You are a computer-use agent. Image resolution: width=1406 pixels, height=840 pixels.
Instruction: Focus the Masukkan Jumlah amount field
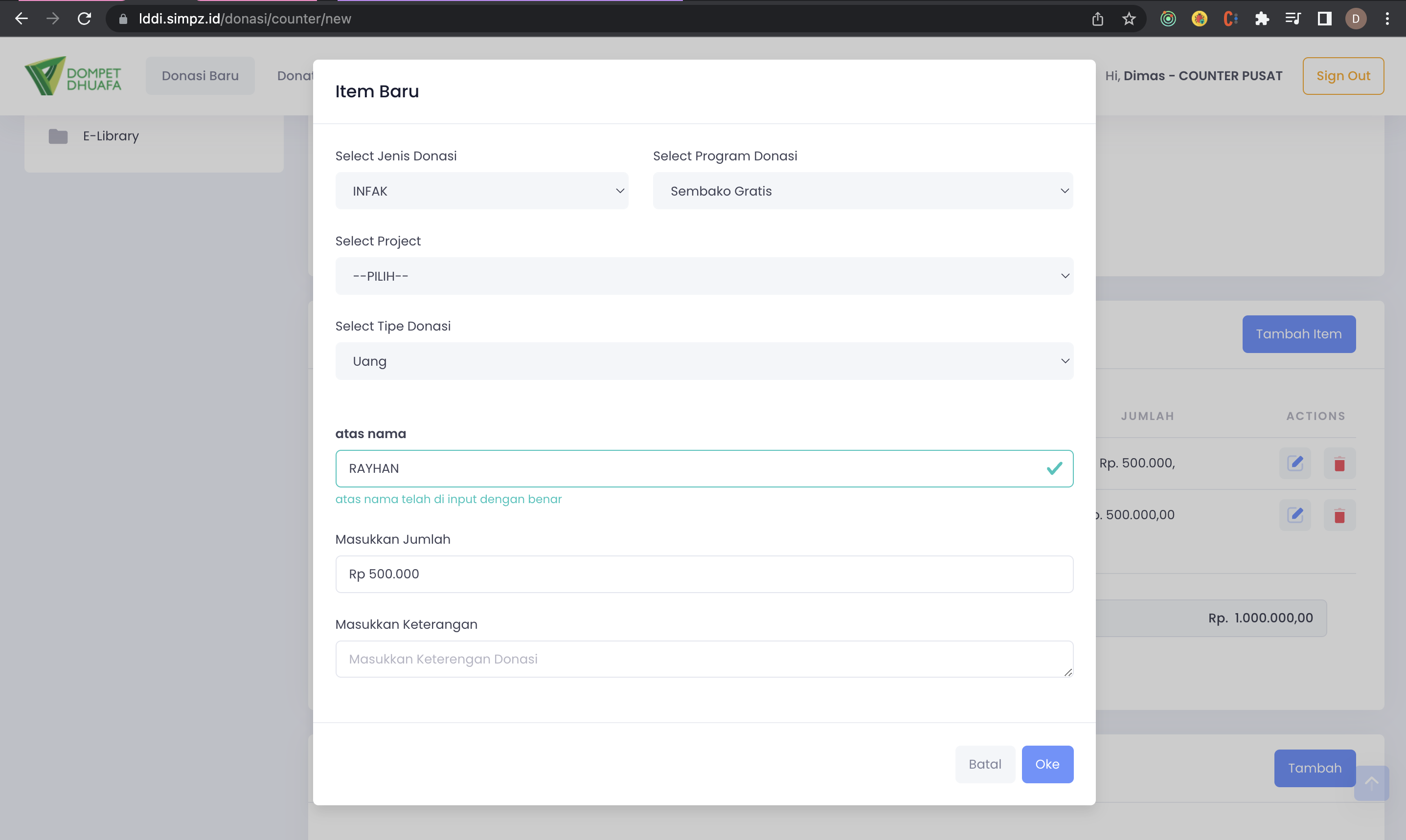[x=704, y=574]
